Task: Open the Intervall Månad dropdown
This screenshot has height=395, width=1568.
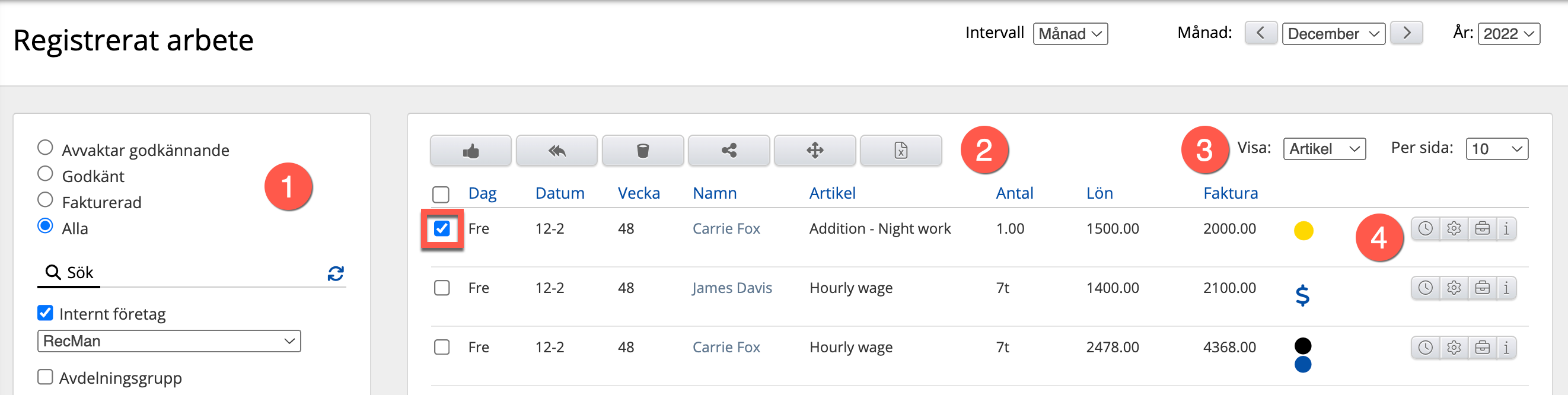Action: point(1069,34)
